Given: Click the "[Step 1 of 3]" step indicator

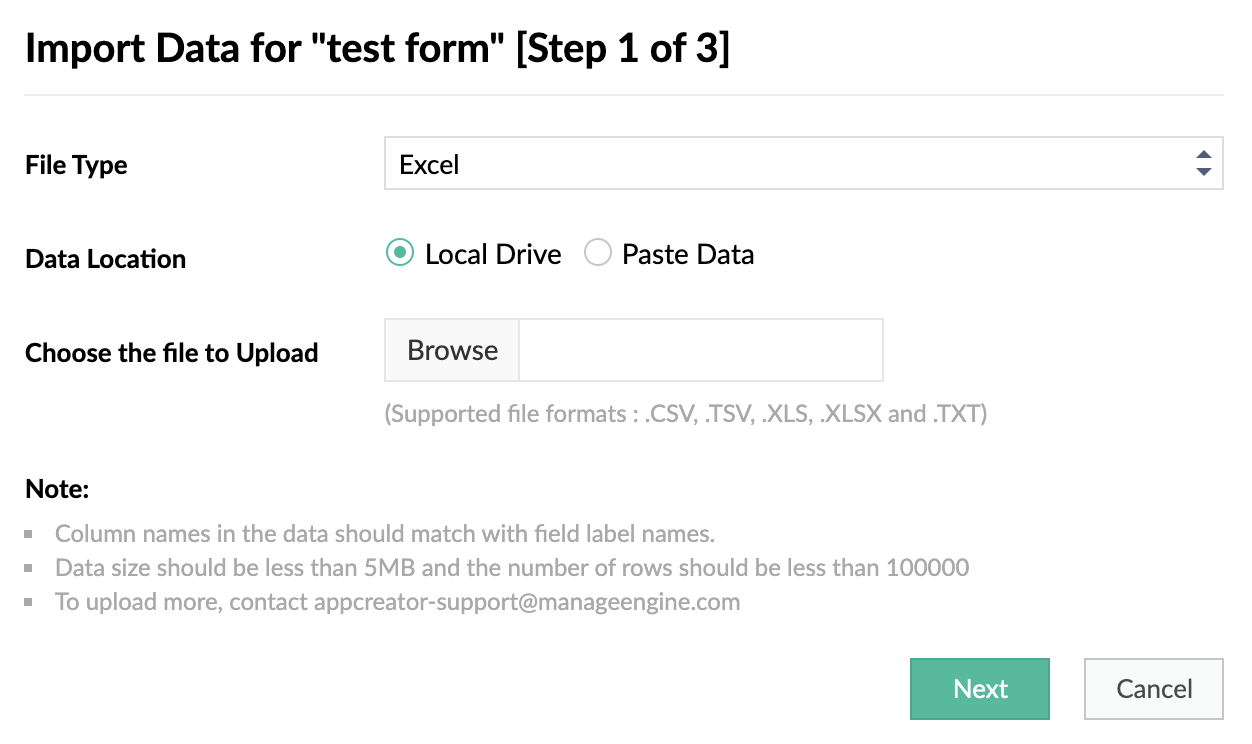Looking at the screenshot, I should pyautogui.click(x=622, y=48).
